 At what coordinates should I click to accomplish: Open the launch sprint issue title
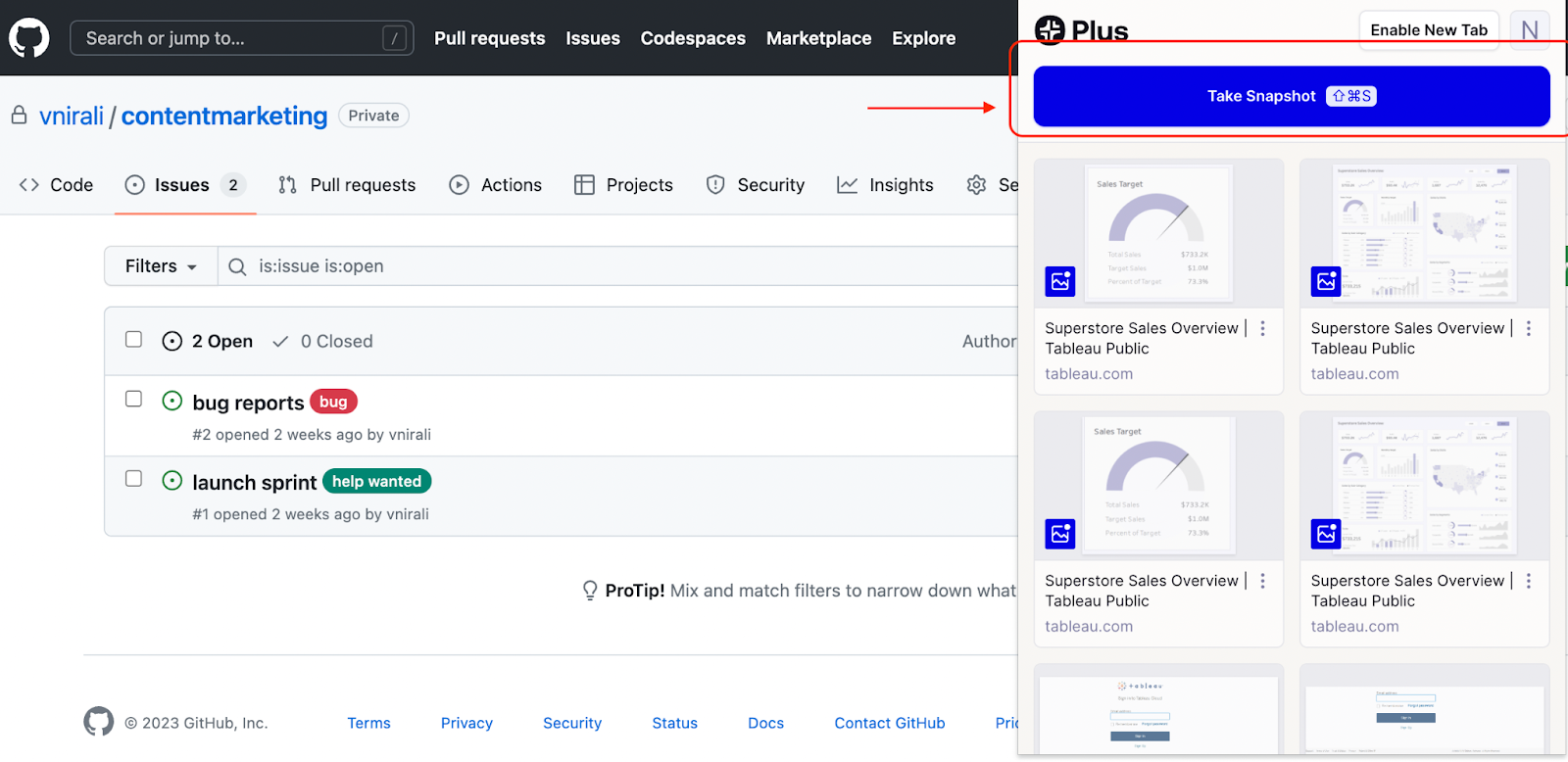[255, 482]
